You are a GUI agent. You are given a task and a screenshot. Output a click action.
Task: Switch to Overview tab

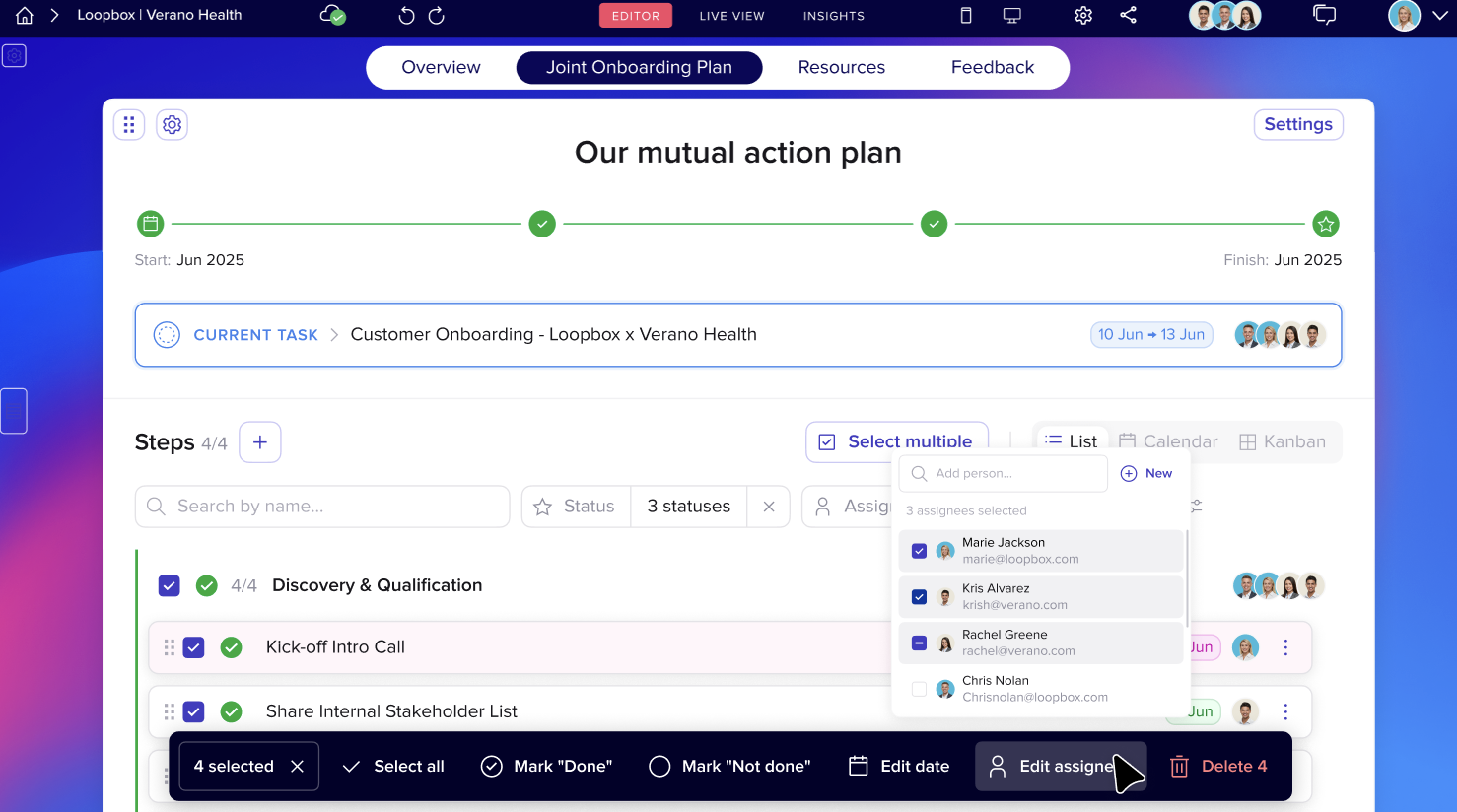tap(441, 67)
